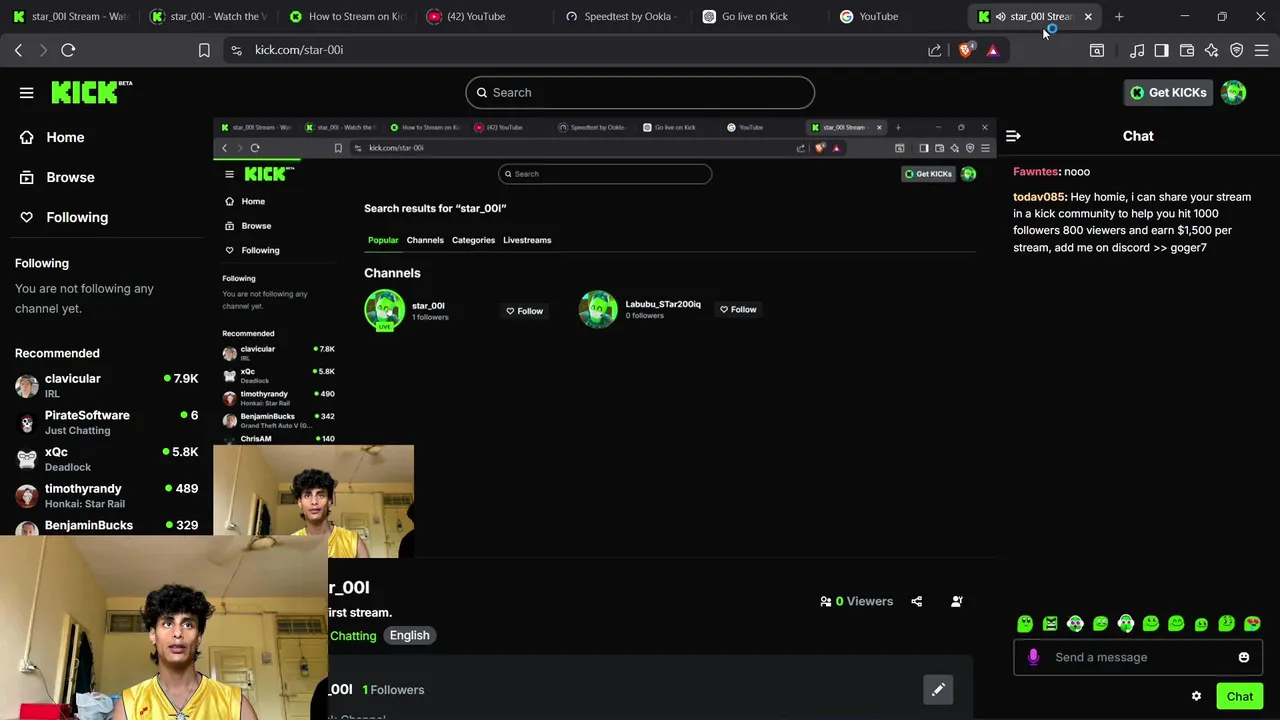Click the green Chat send button
Image resolution: width=1280 pixels, height=720 pixels.
click(1240, 696)
